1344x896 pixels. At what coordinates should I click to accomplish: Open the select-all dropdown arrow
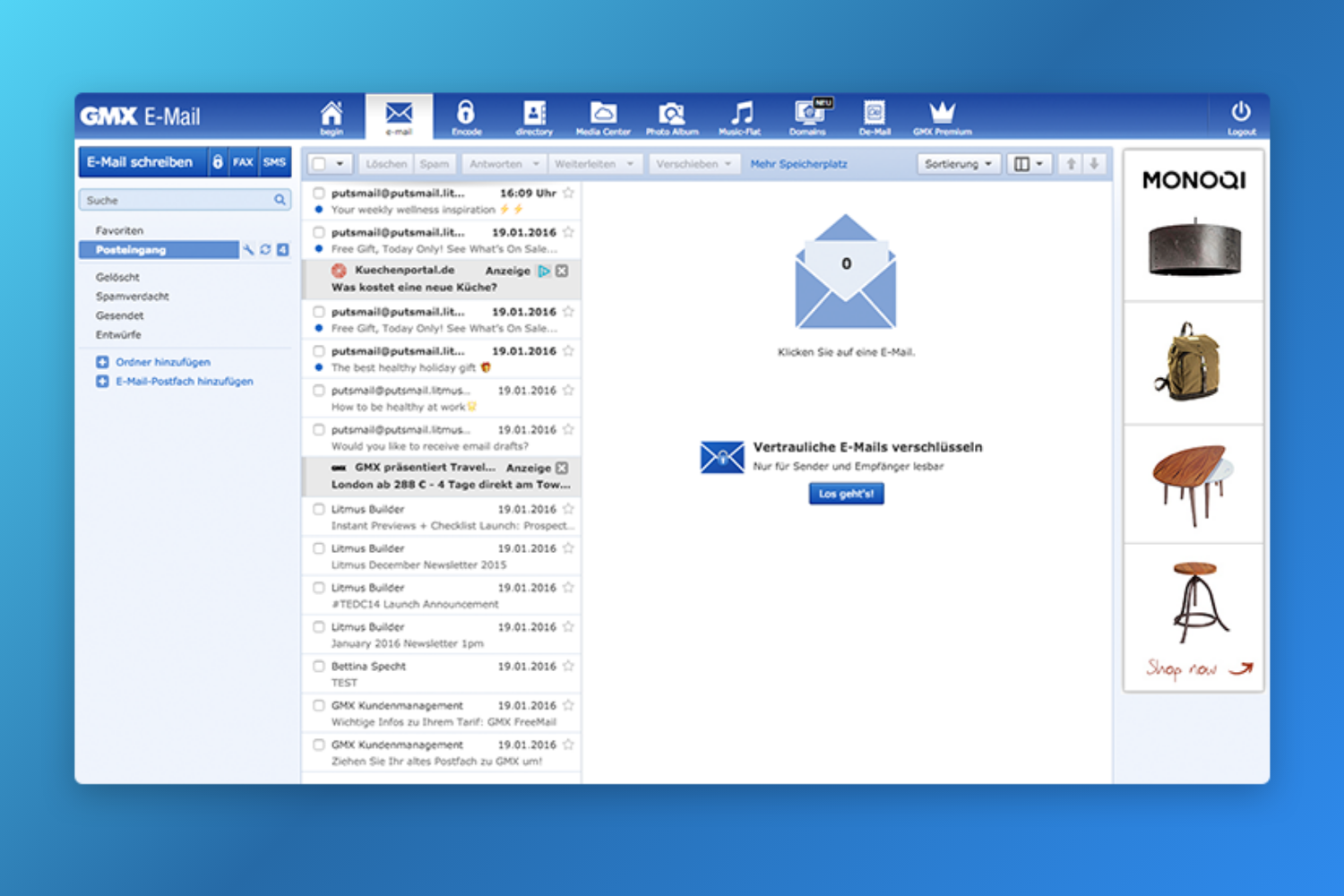click(340, 164)
